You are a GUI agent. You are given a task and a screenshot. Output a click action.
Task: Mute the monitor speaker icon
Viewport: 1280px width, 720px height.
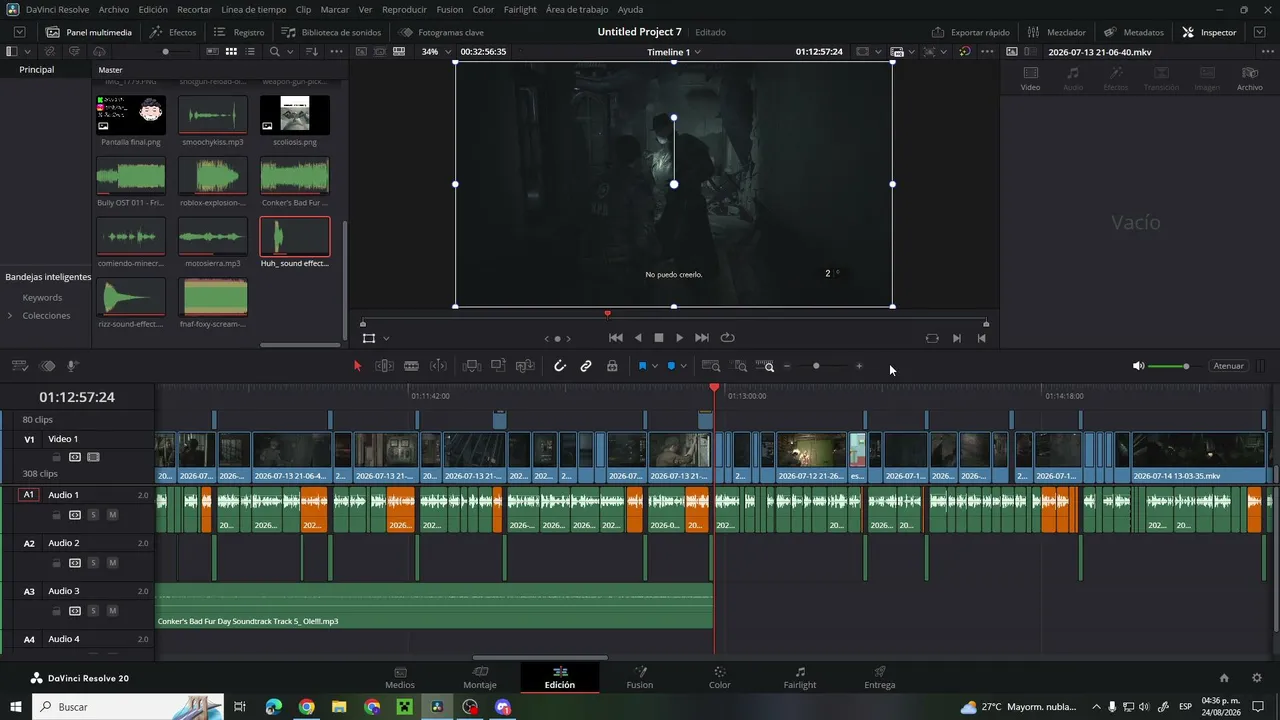tap(1138, 366)
